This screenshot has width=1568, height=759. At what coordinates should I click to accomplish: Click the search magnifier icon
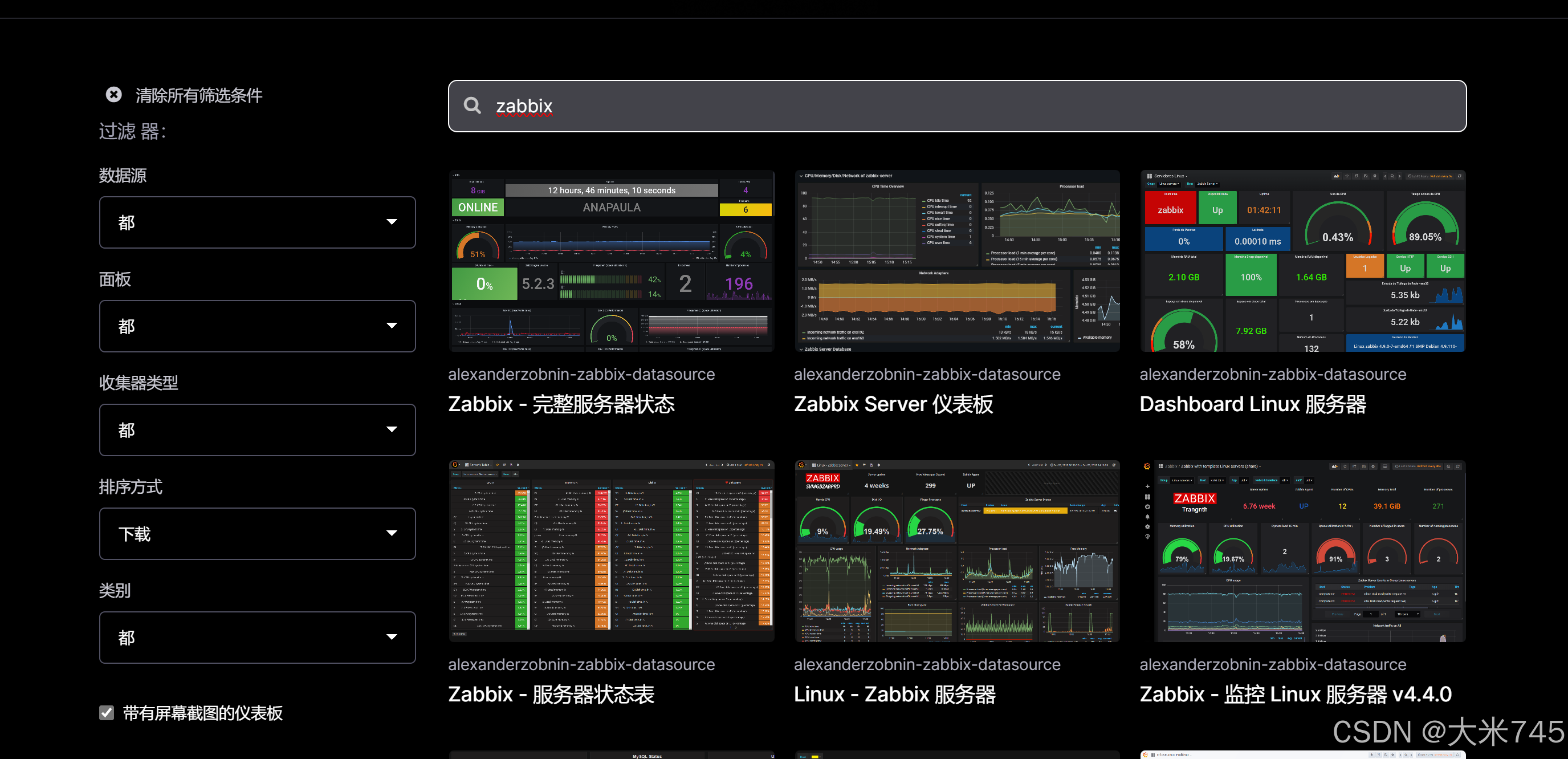point(473,105)
